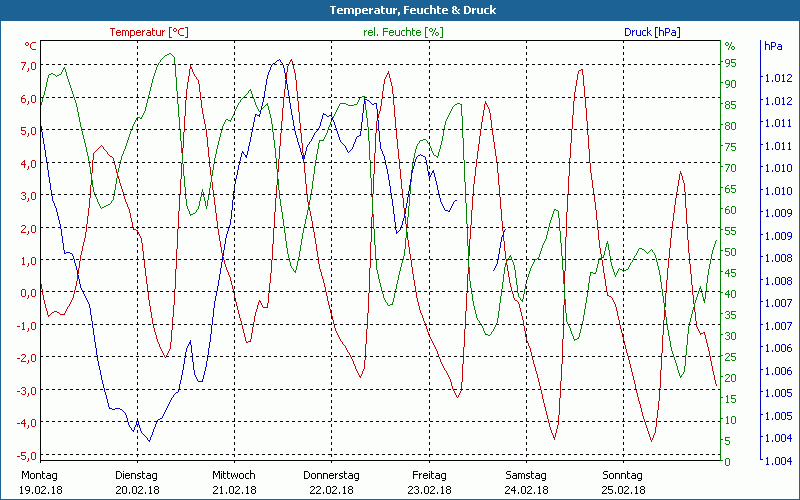Select Donnerstag 22.02.18 on the date axis
800x500 pixels.
click(331, 482)
